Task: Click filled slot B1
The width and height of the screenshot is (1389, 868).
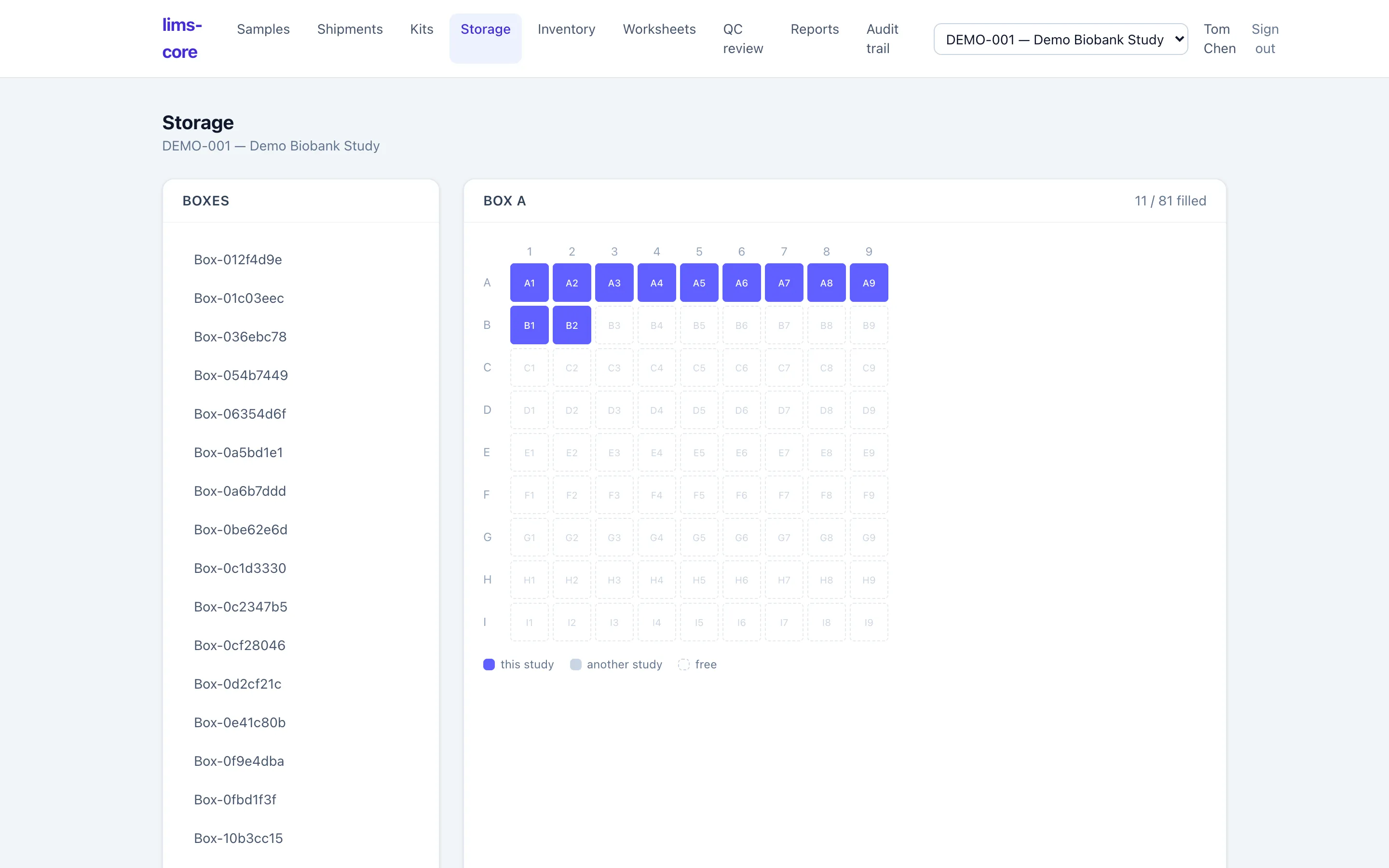Action: [x=529, y=325]
